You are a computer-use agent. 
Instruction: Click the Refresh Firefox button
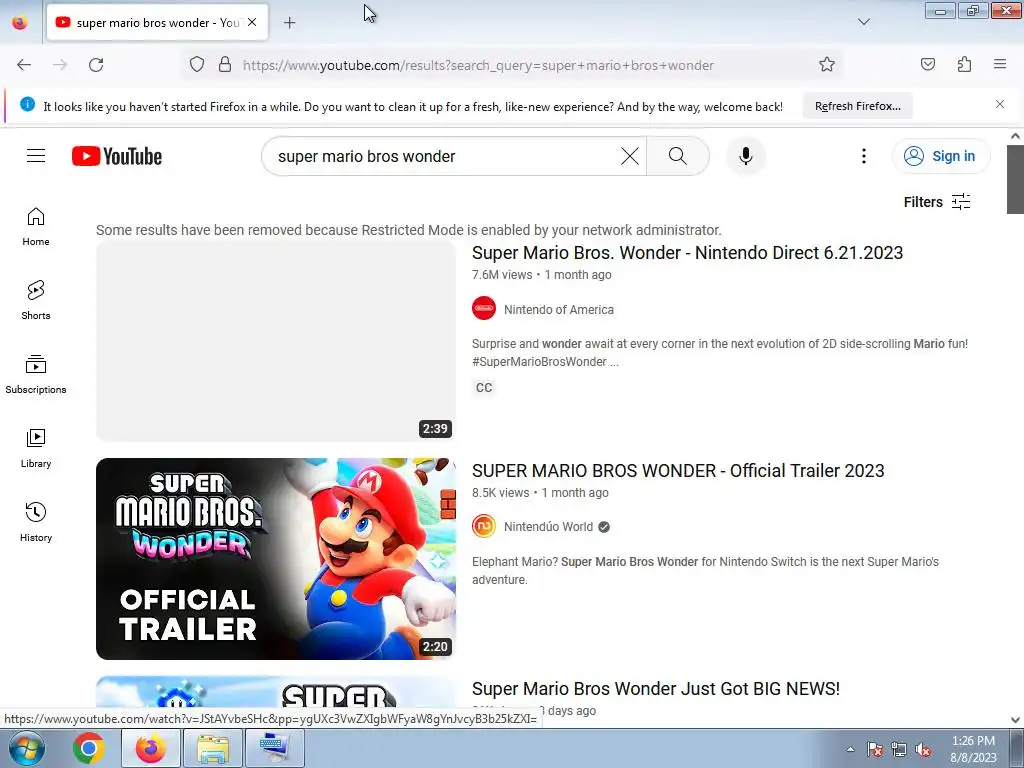tap(857, 106)
